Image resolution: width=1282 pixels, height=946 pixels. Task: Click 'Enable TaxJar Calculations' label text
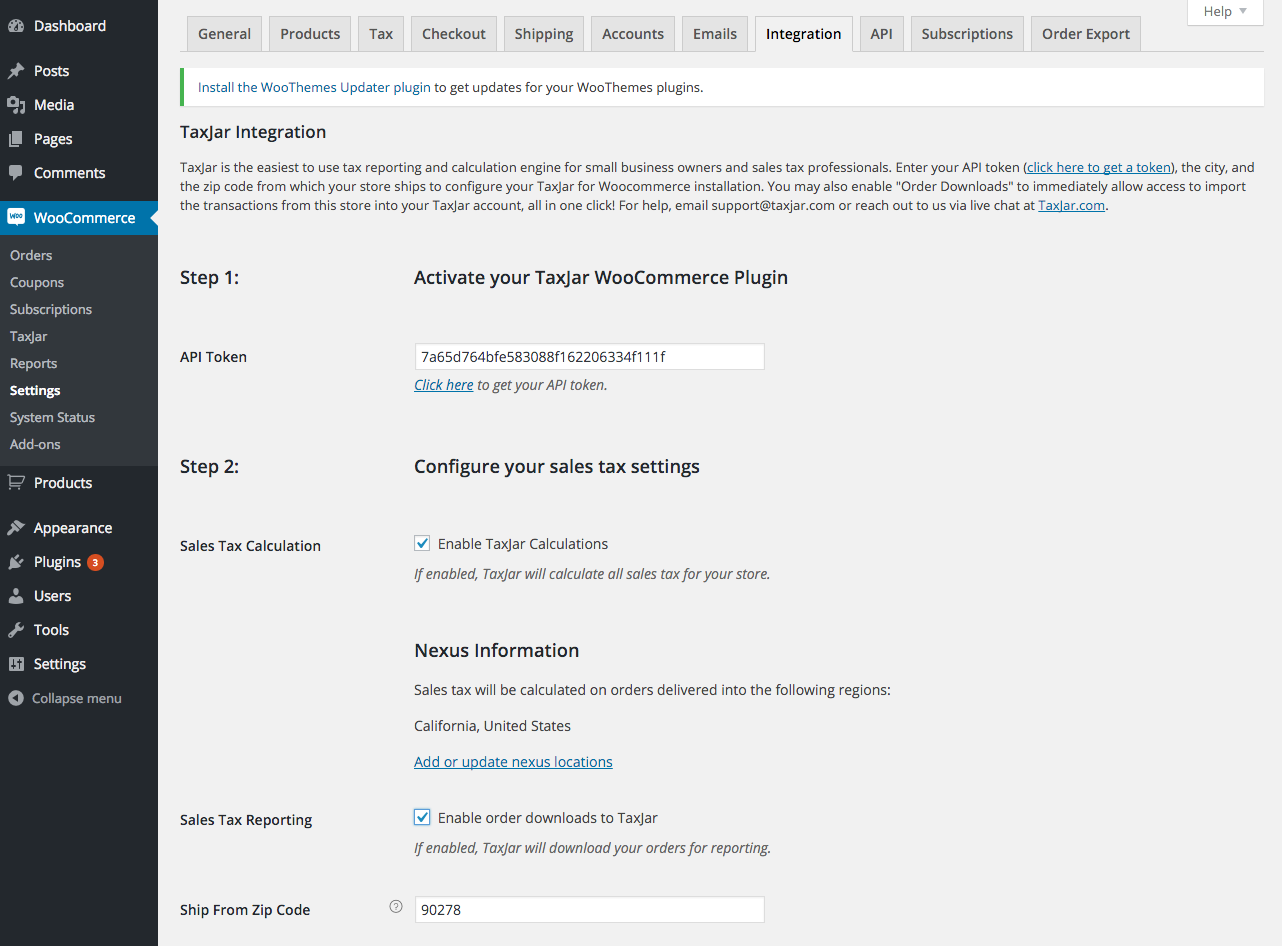[x=523, y=544]
